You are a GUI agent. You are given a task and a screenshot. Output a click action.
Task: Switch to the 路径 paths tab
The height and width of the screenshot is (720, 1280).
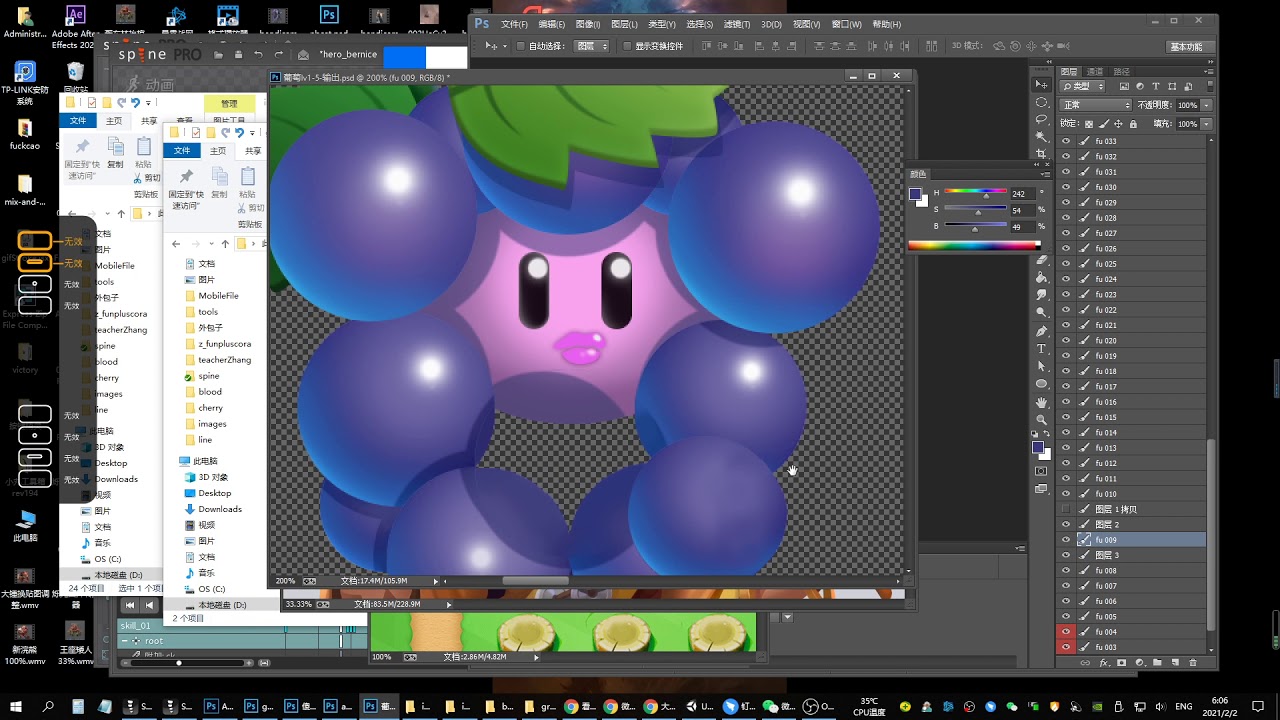[x=1121, y=72]
